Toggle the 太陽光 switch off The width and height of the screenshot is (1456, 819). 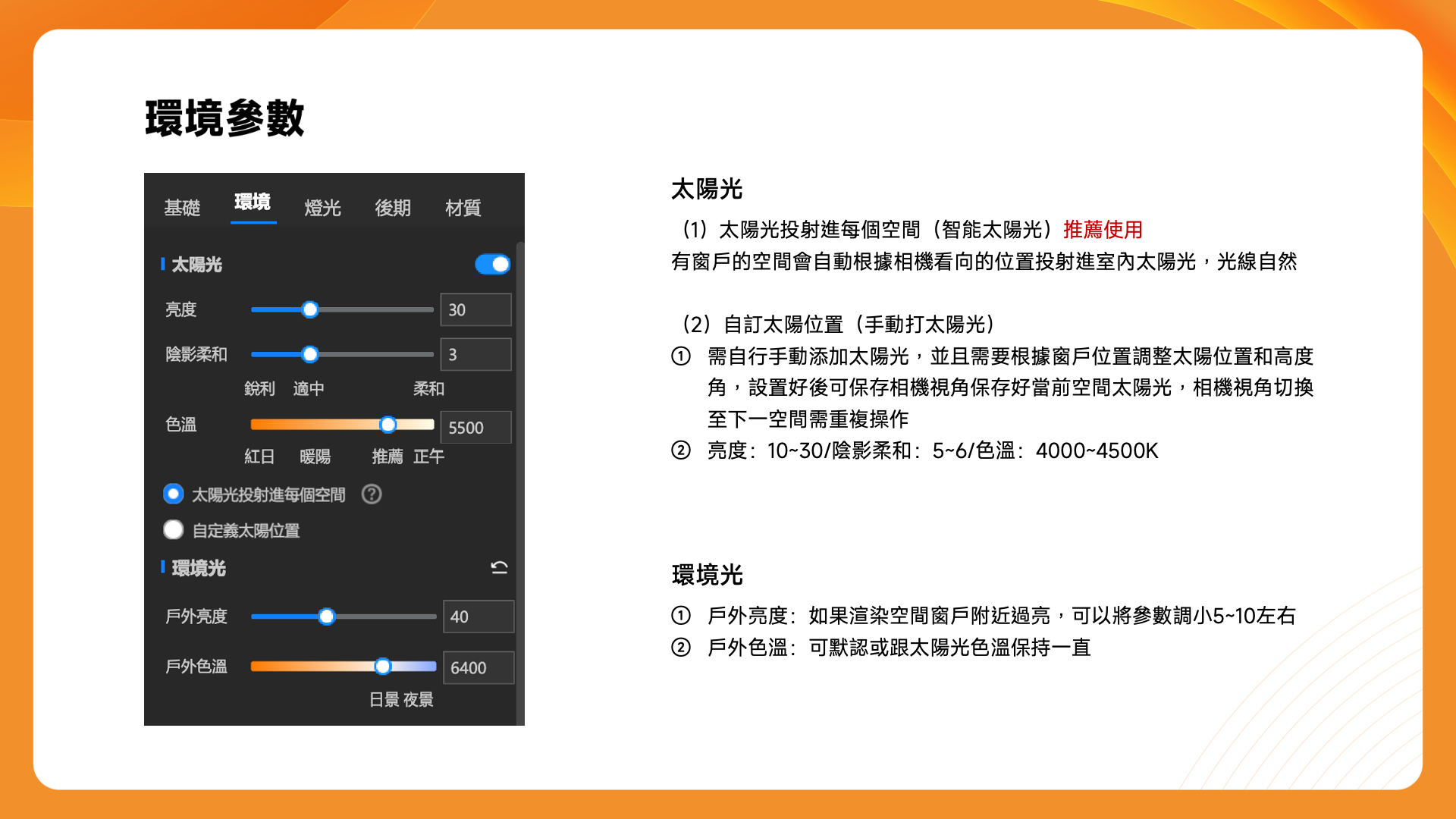(493, 264)
